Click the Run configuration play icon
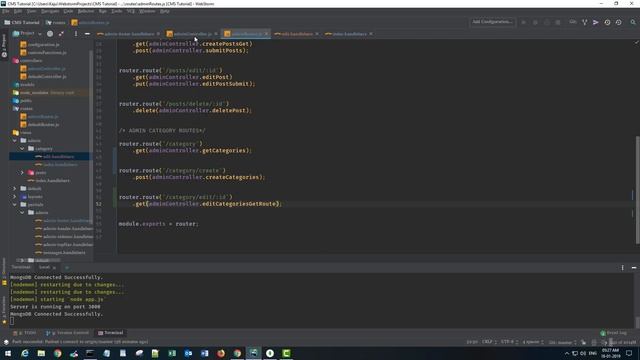 coord(524,22)
